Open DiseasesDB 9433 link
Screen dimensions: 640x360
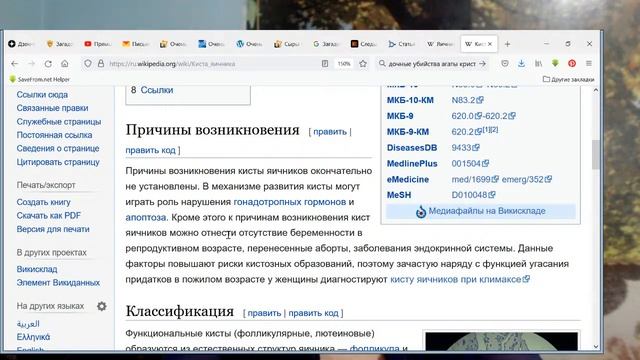click(x=465, y=148)
